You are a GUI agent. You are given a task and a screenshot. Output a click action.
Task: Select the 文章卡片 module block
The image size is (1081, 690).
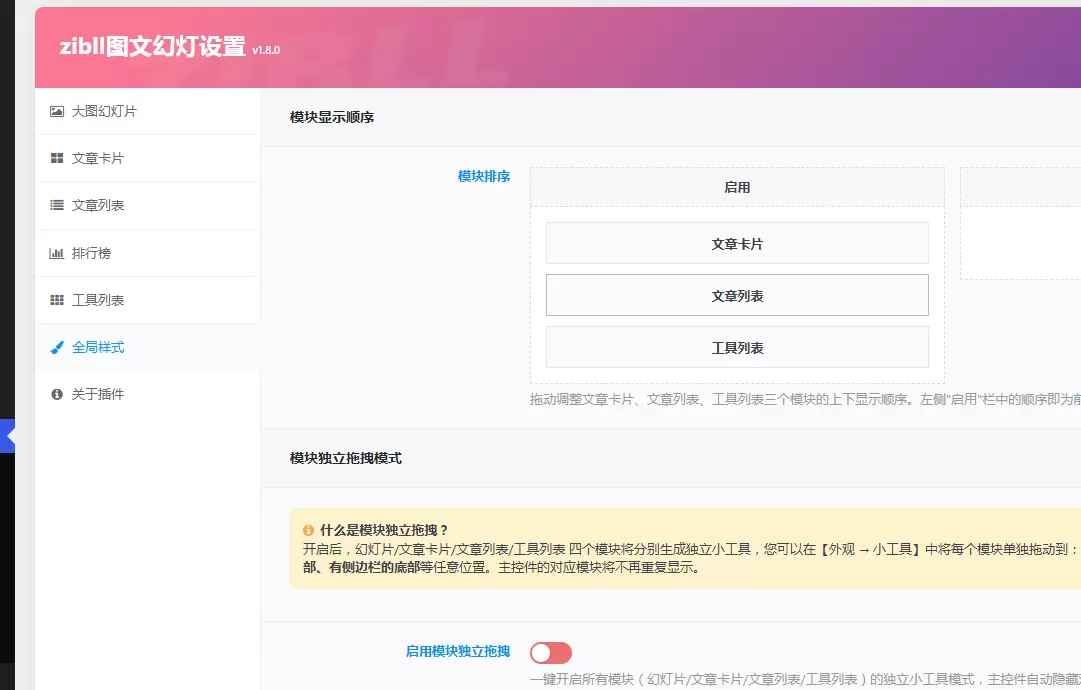pyautogui.click(x=737, y=243)
